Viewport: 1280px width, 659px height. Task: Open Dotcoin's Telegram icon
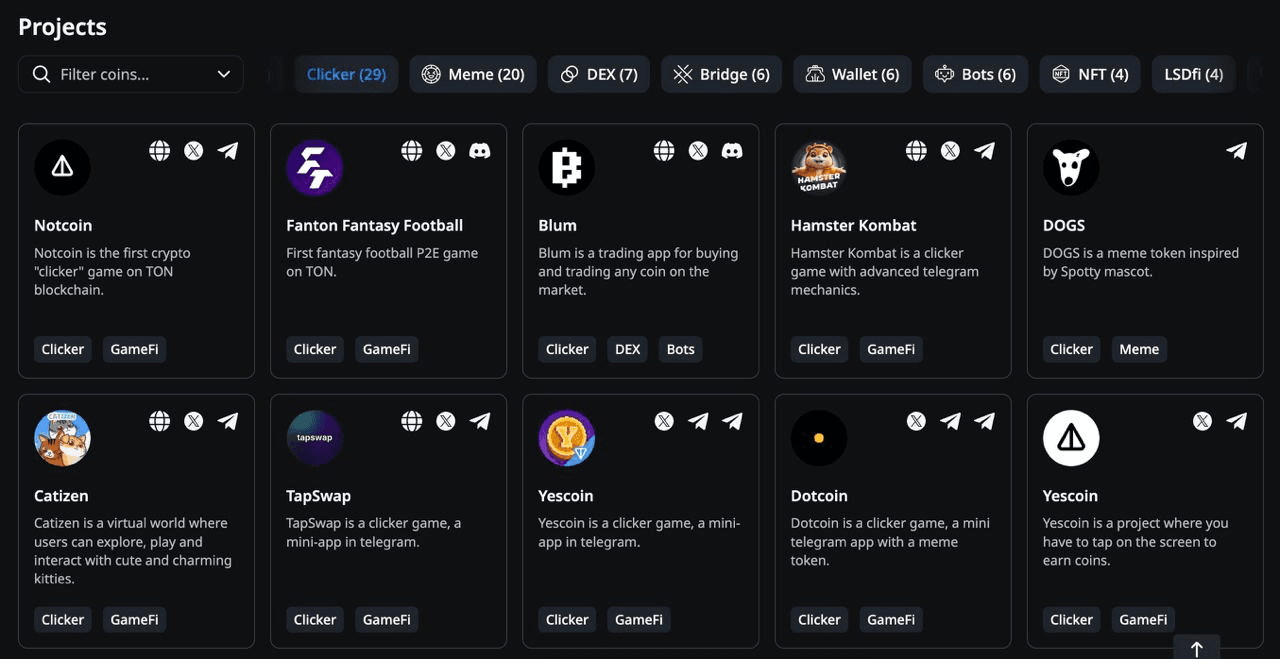click(949, 421)
